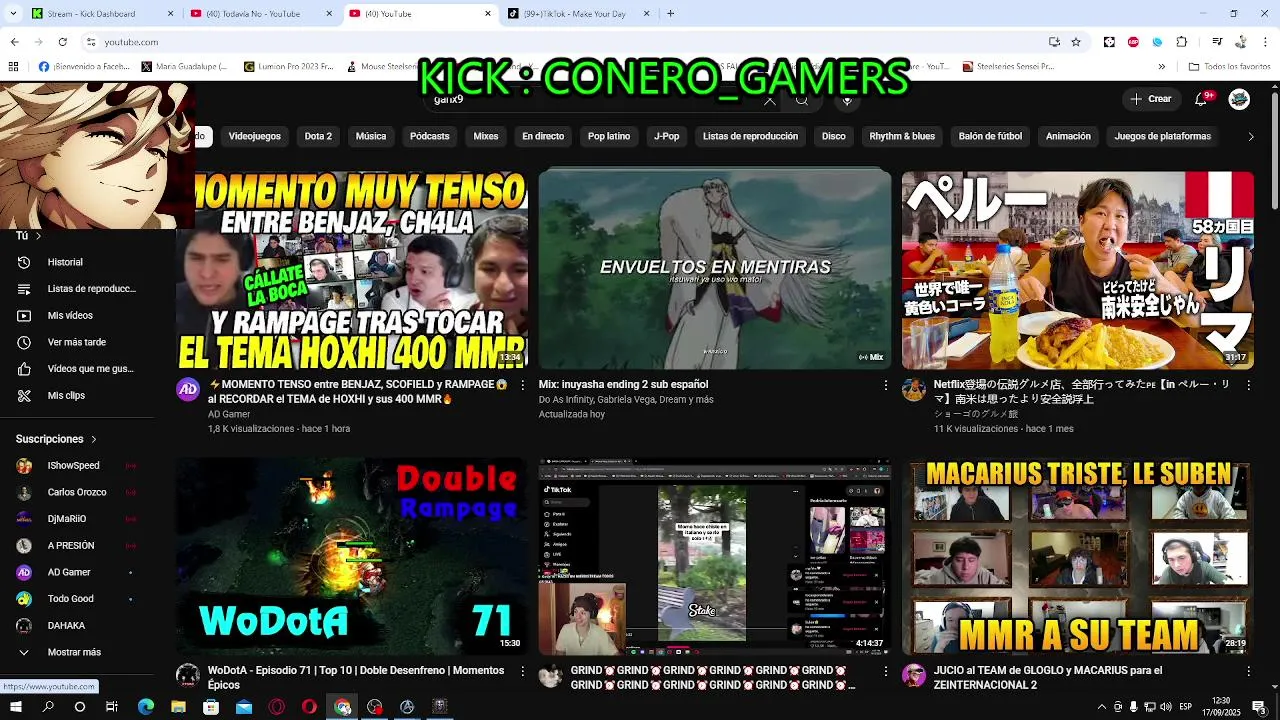Open Microsoft Edge from the taskbar
This screenshot has height=720, width=1280.
pos(146,707)
